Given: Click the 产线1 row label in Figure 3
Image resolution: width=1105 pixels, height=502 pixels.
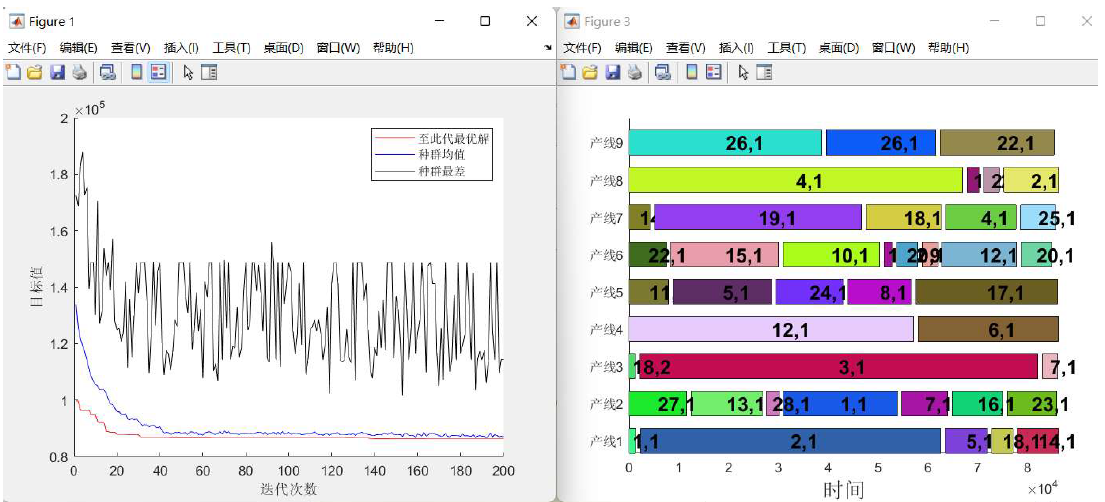Looking at the screenshot, I should click(606, 441).
